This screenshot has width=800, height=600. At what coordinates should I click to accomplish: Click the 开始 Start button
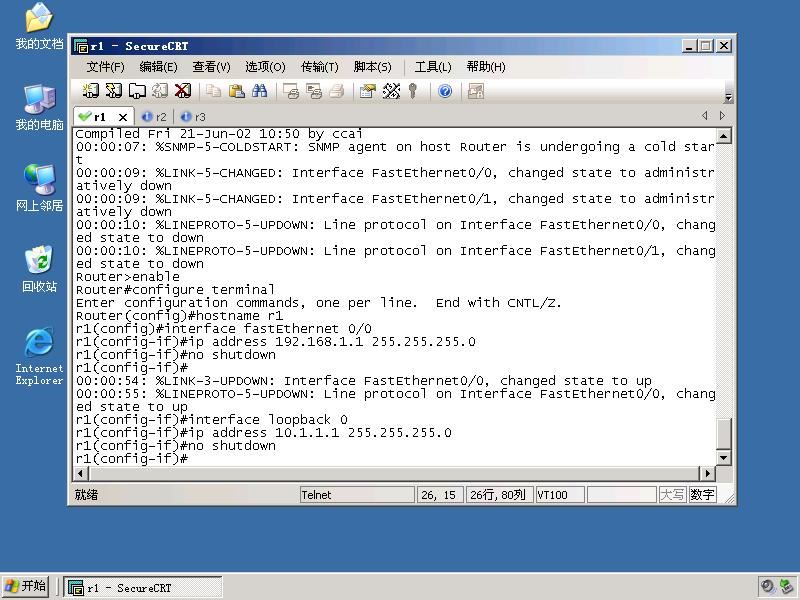point(26,586)
